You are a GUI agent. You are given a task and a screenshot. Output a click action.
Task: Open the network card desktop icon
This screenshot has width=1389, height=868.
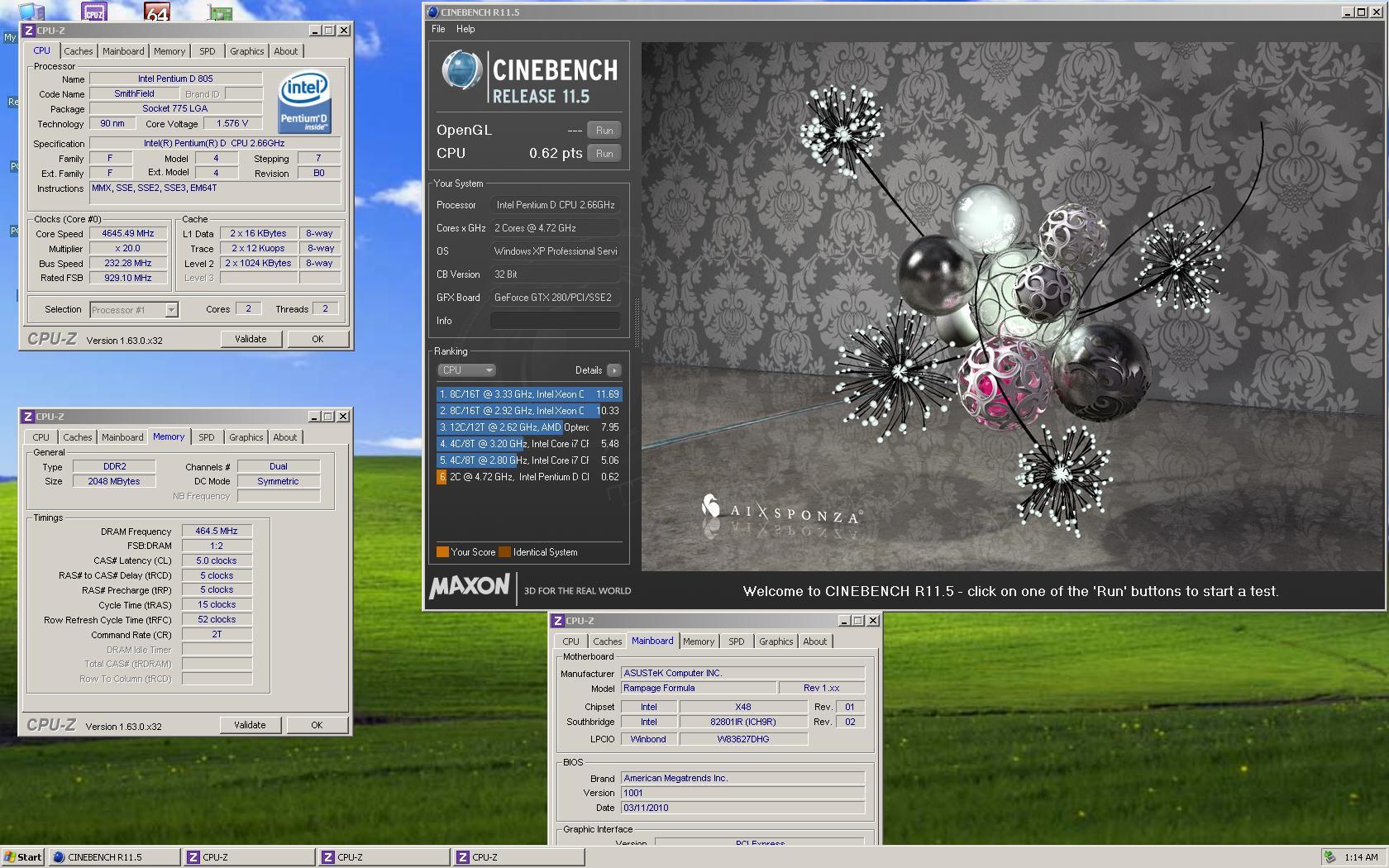(220, 12)
